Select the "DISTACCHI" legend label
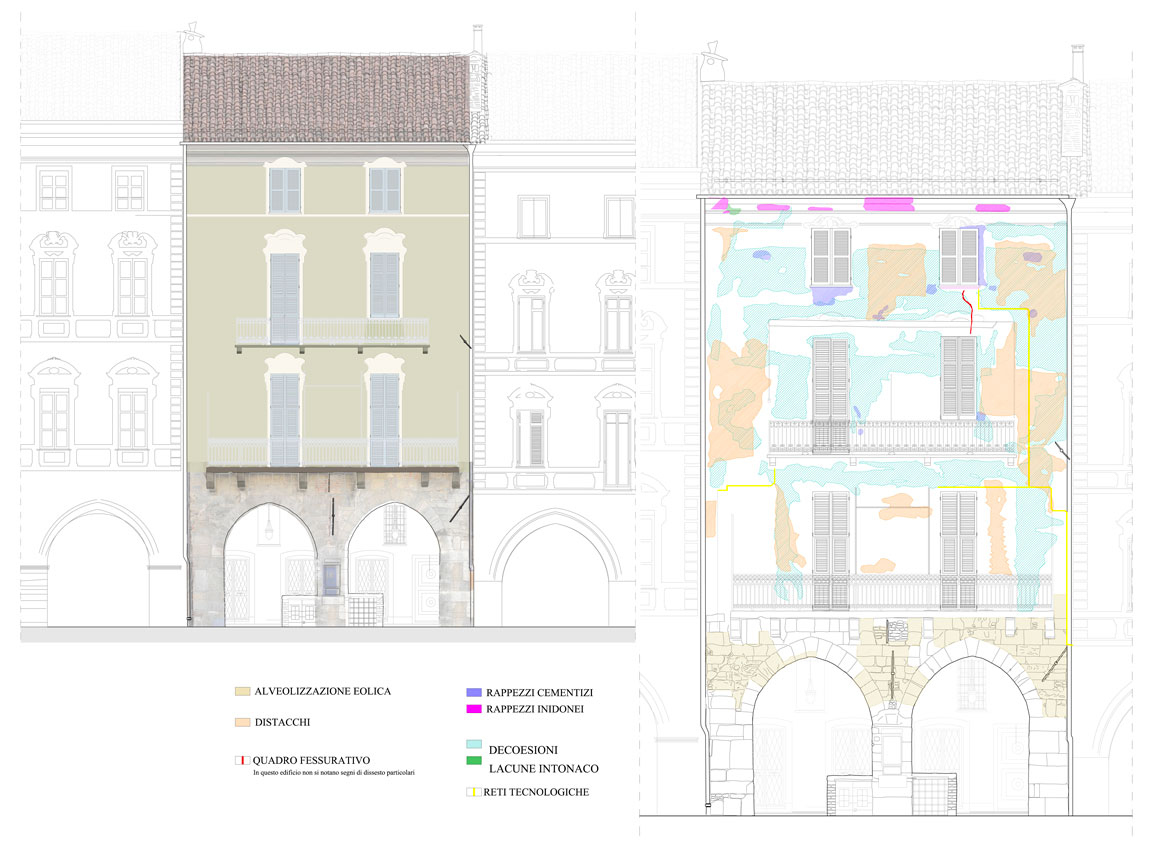Viewport: 1150px width, 847px height. point(282,722)
